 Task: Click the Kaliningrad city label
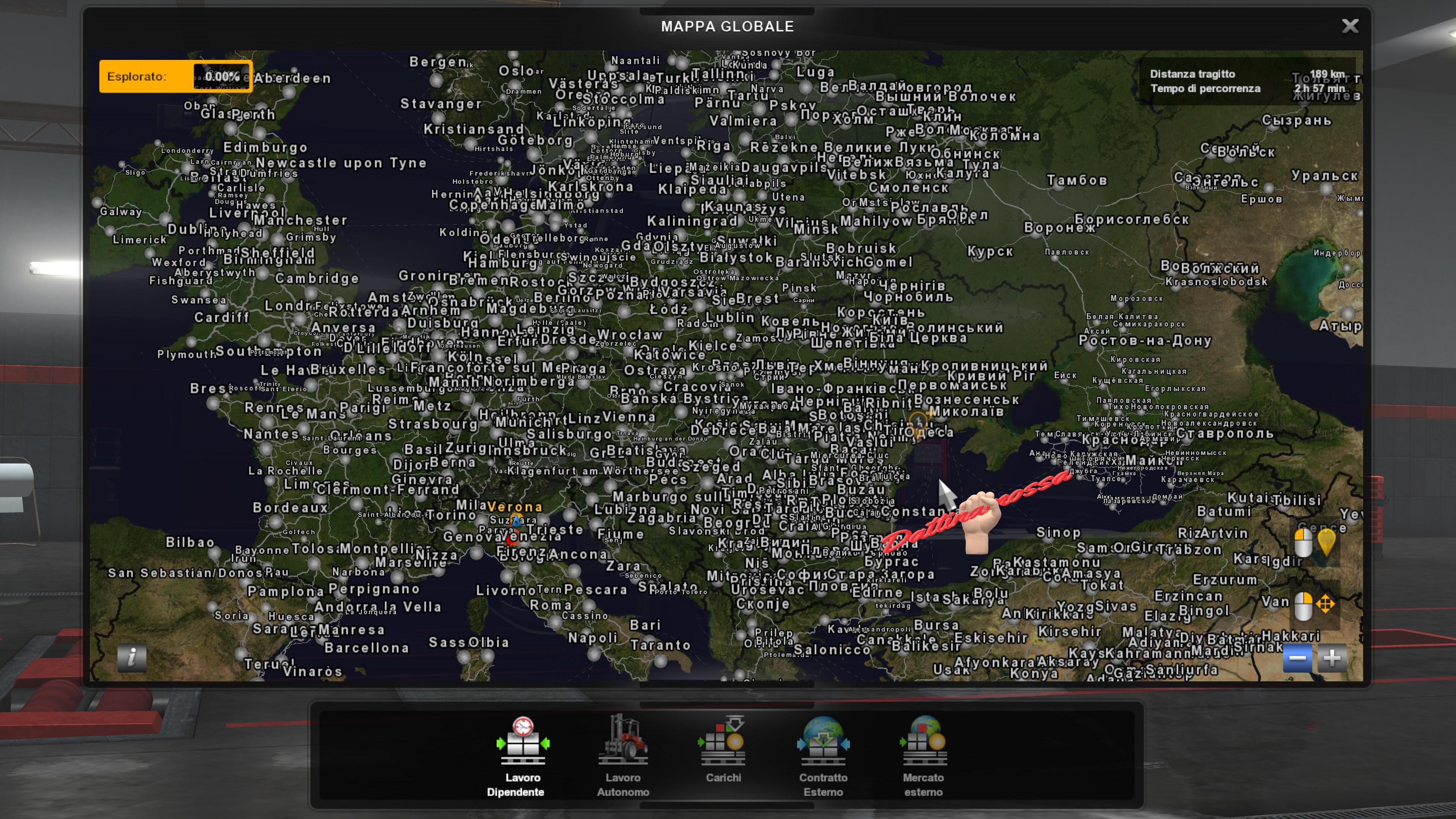tap(692, 221)
